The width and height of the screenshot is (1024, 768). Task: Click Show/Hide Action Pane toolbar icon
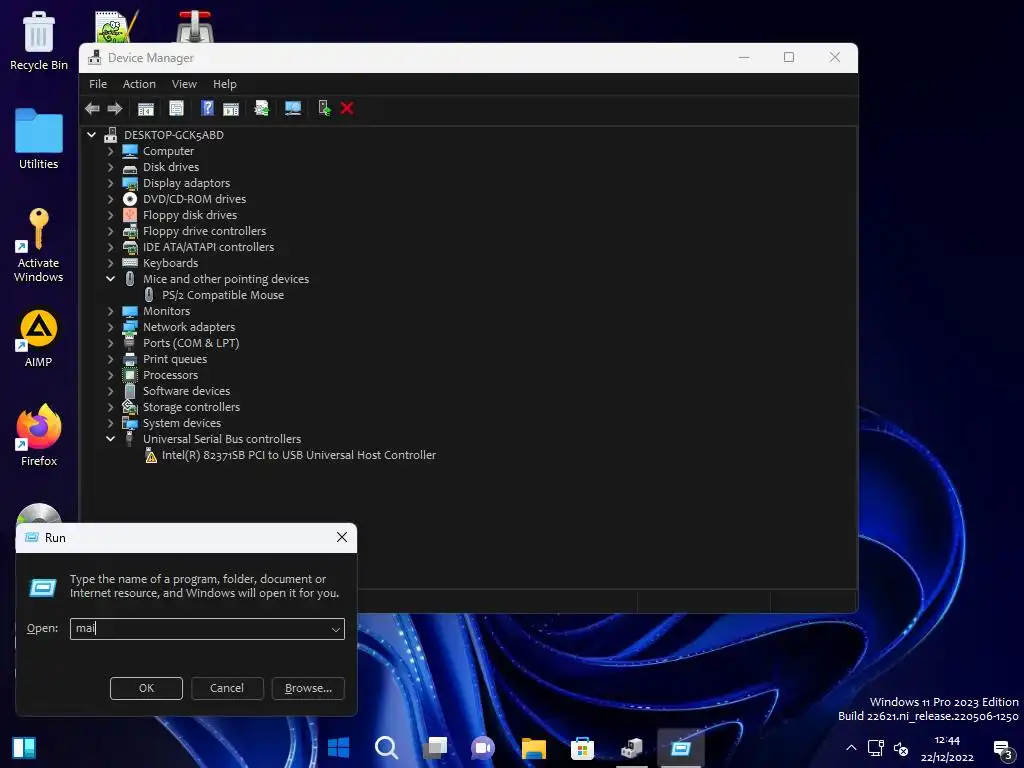[231, 108]
